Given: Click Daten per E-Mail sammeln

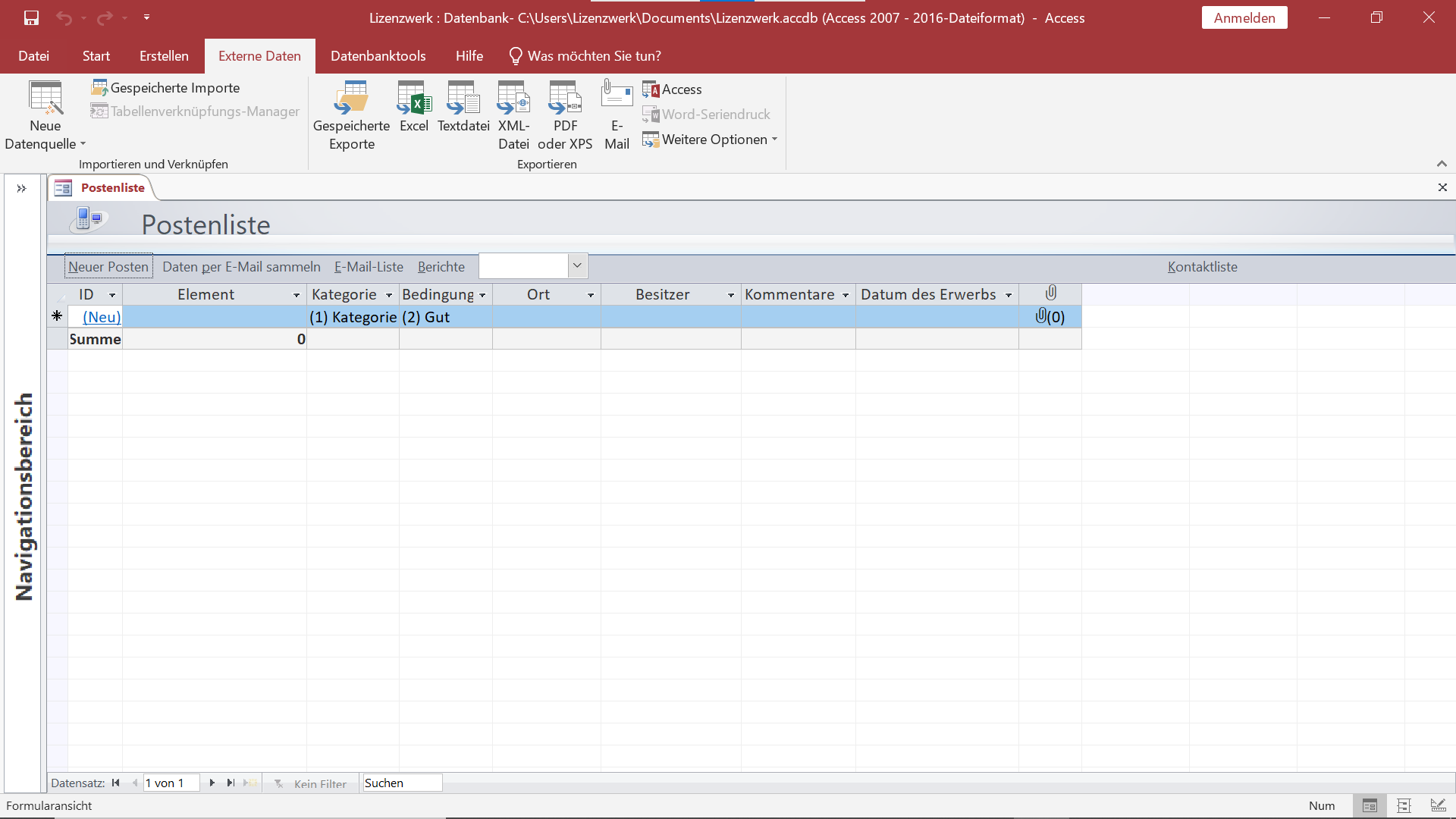Looking at the screenshot, I should coord(241,267).
